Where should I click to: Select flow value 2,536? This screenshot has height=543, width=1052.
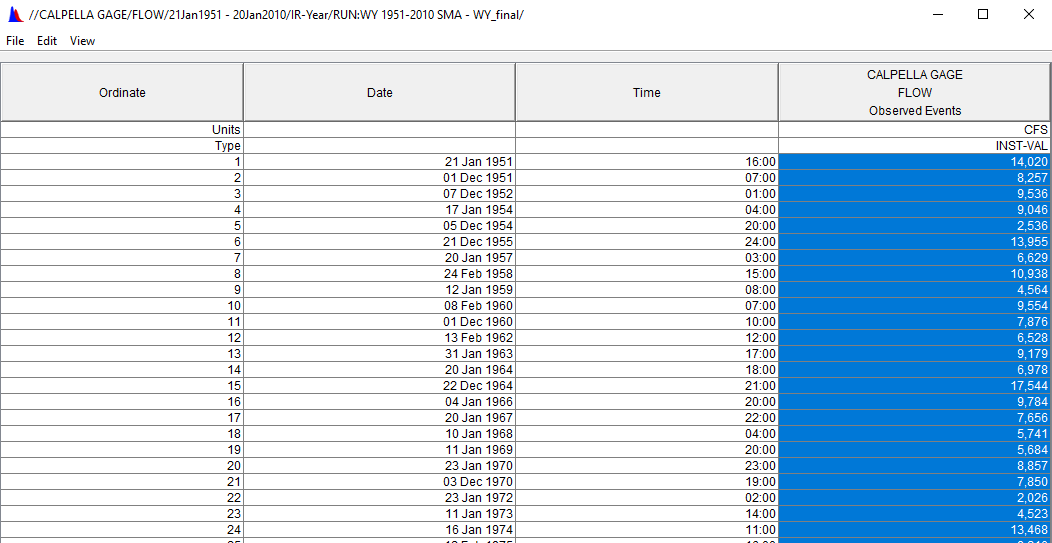(x=914, y=226)
